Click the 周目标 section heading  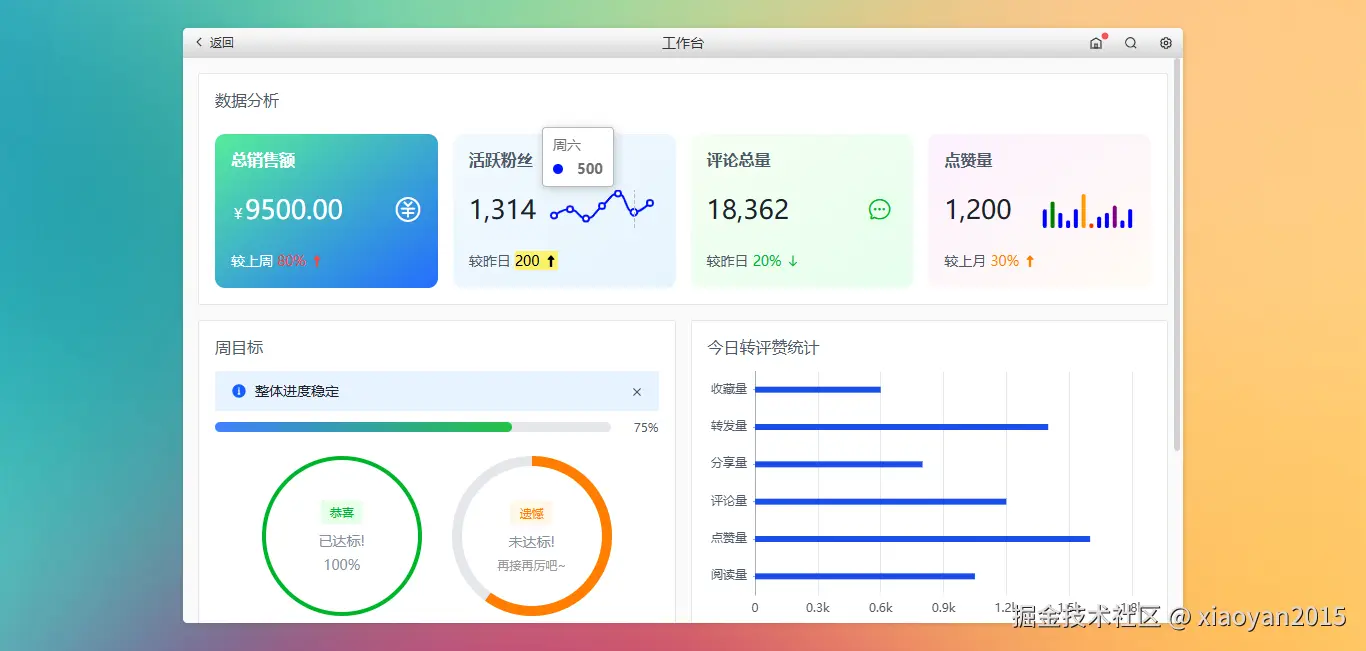click(x=239, y=348)
